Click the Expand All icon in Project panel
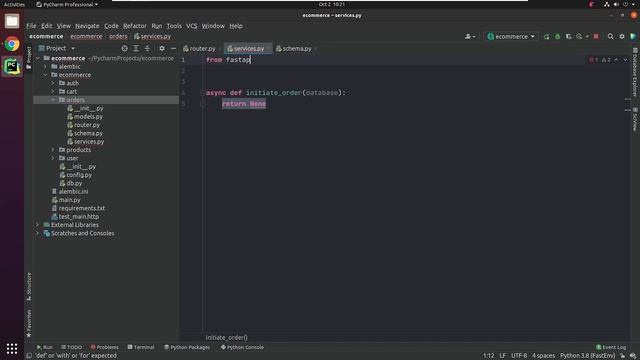This screenshot has height=360, width=640. coord(136,48)
